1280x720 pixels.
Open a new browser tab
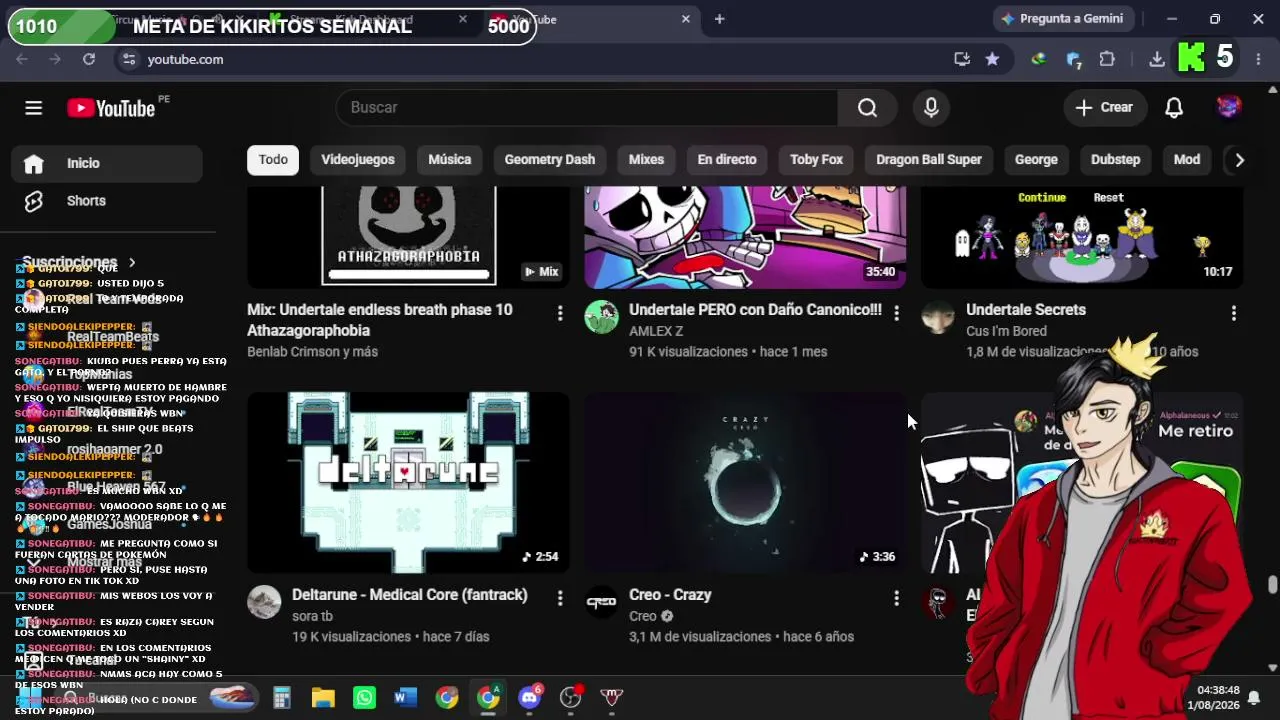719,19
